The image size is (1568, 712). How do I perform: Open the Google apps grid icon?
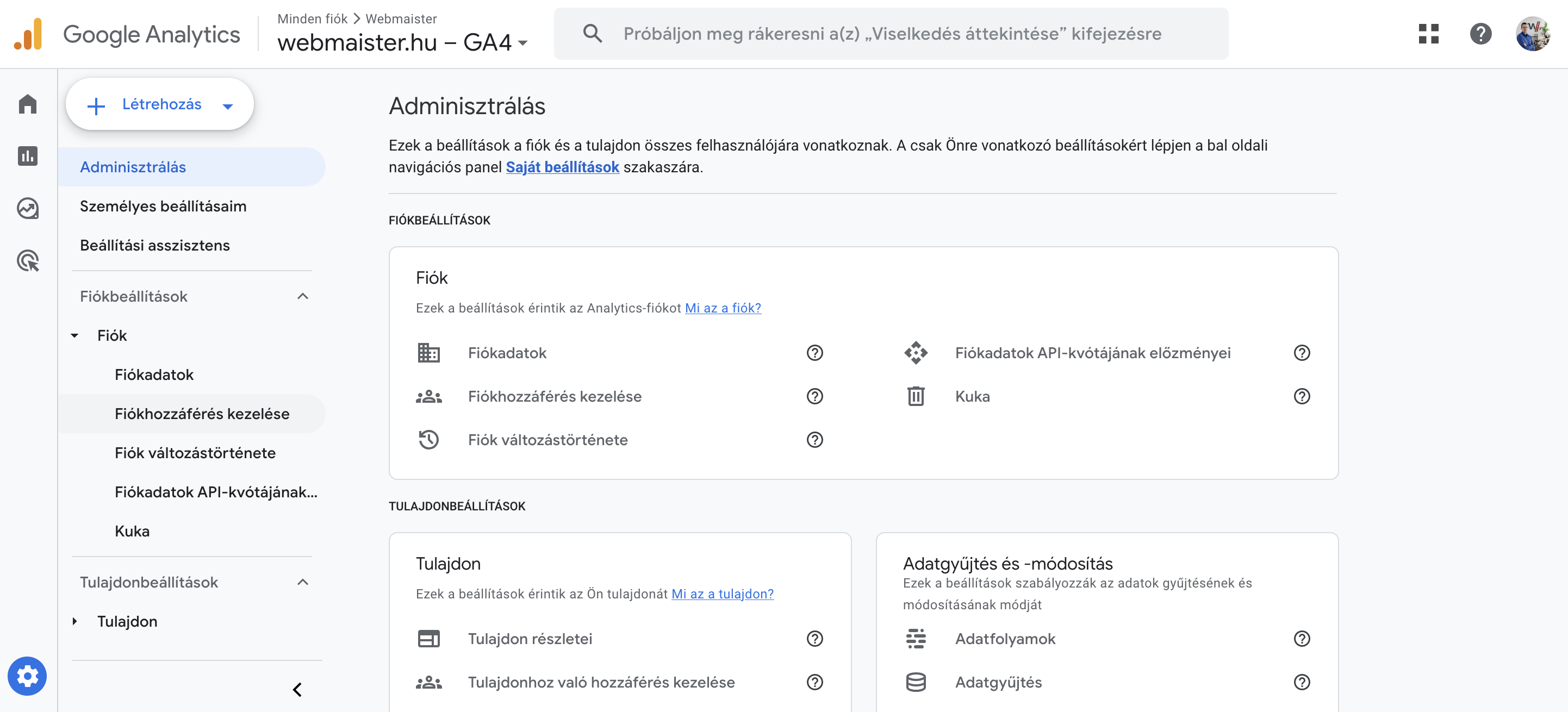(x=1428, y=34)
